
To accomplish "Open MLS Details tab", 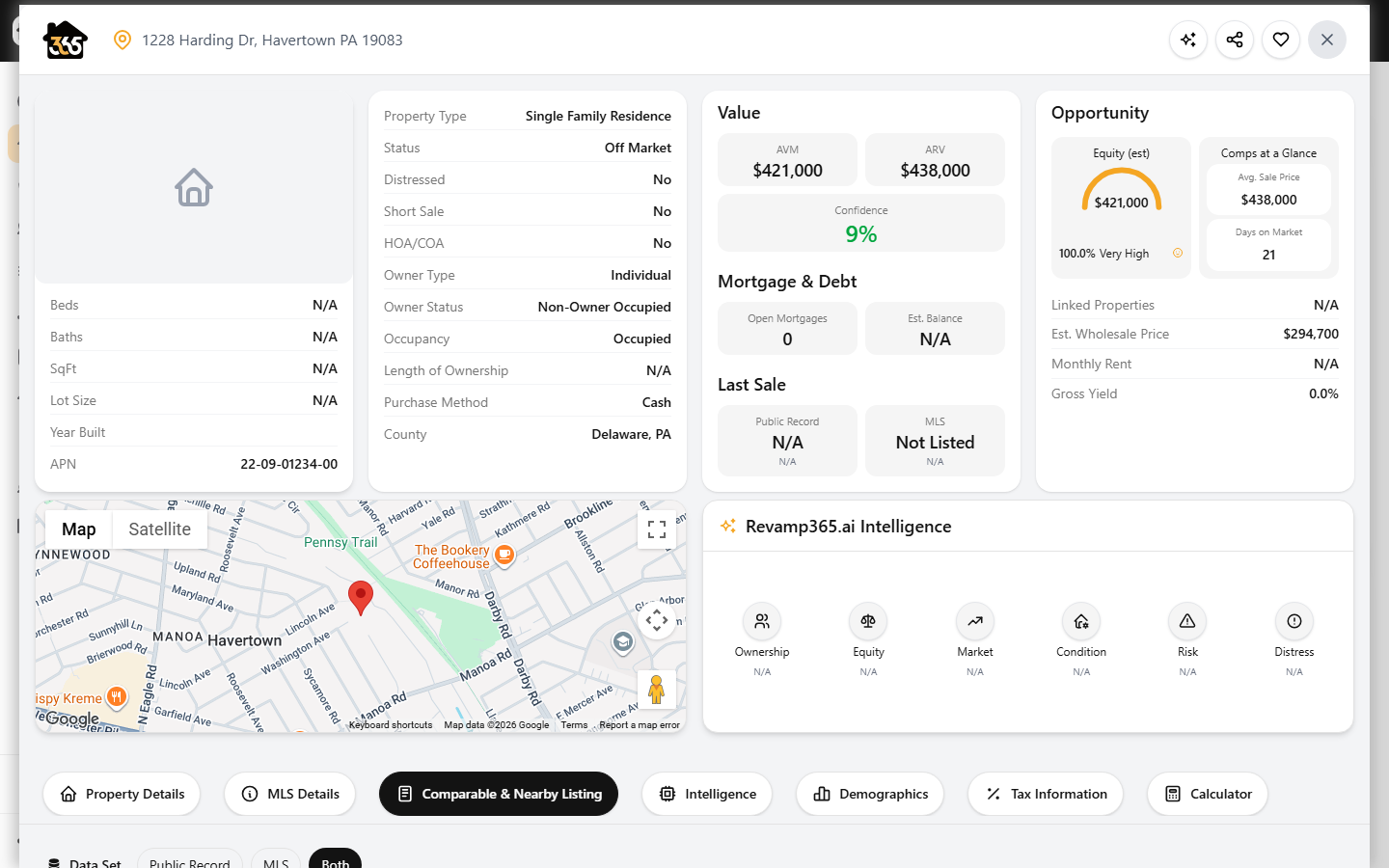I will pos(289,794).
